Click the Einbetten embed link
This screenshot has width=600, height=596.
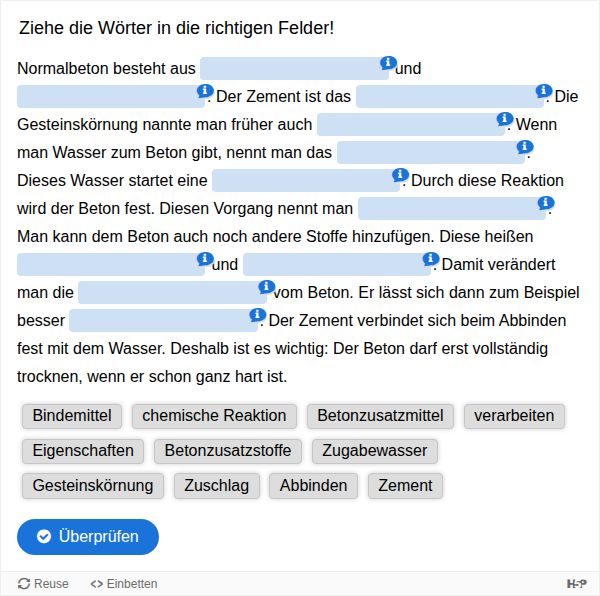(124, 584)
